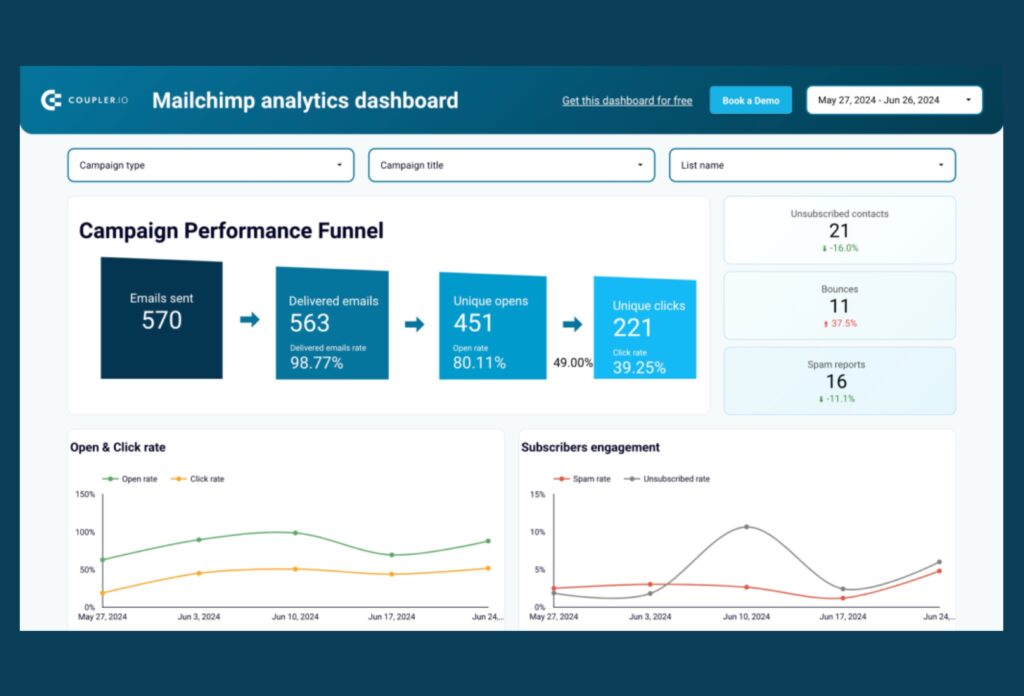Click the Mailchimp analytics dashboard title
1024x696 pixels.
[x=305, y=101]
